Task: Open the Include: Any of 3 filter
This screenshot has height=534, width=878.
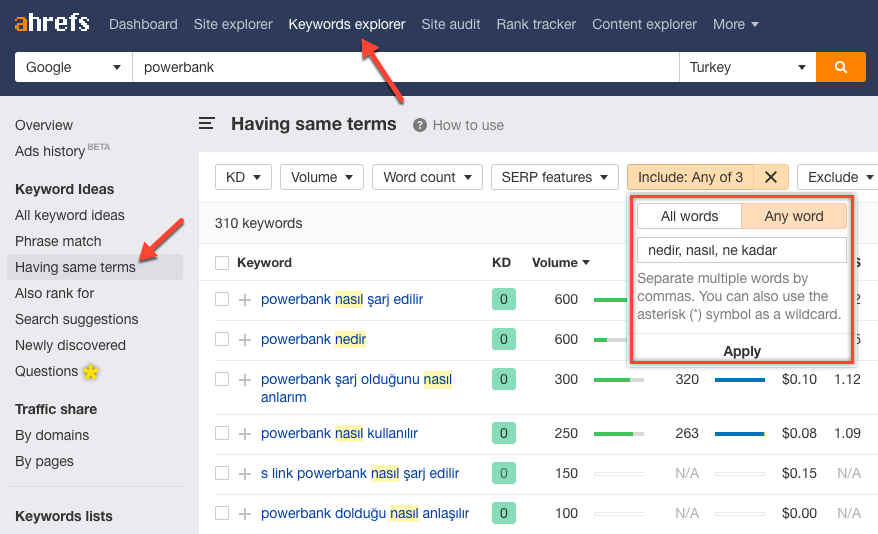Action: coord(690,177)
